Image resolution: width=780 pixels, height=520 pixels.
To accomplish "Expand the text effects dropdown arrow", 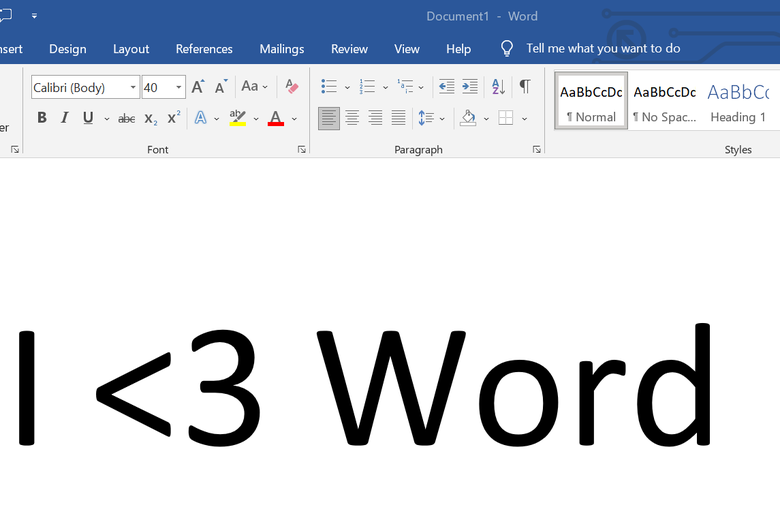I will (216, 119).
